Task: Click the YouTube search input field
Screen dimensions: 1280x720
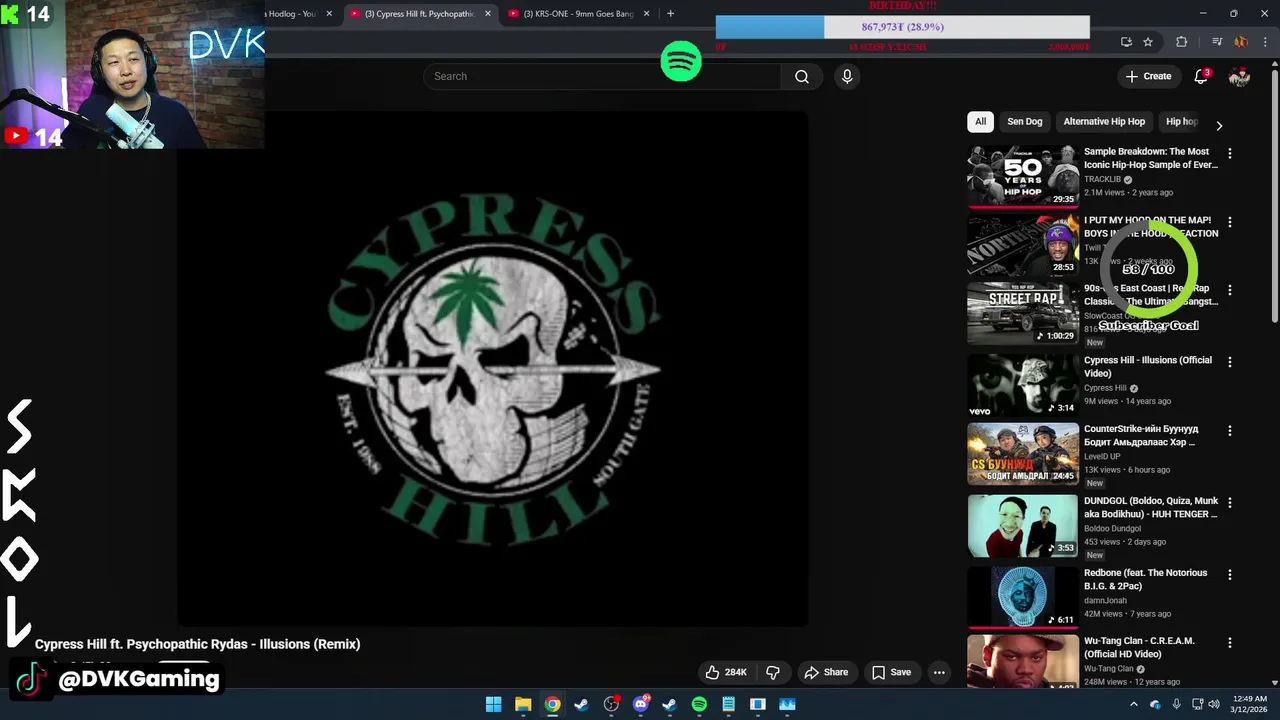Action: pyautogui.click(x=602, y=76)
